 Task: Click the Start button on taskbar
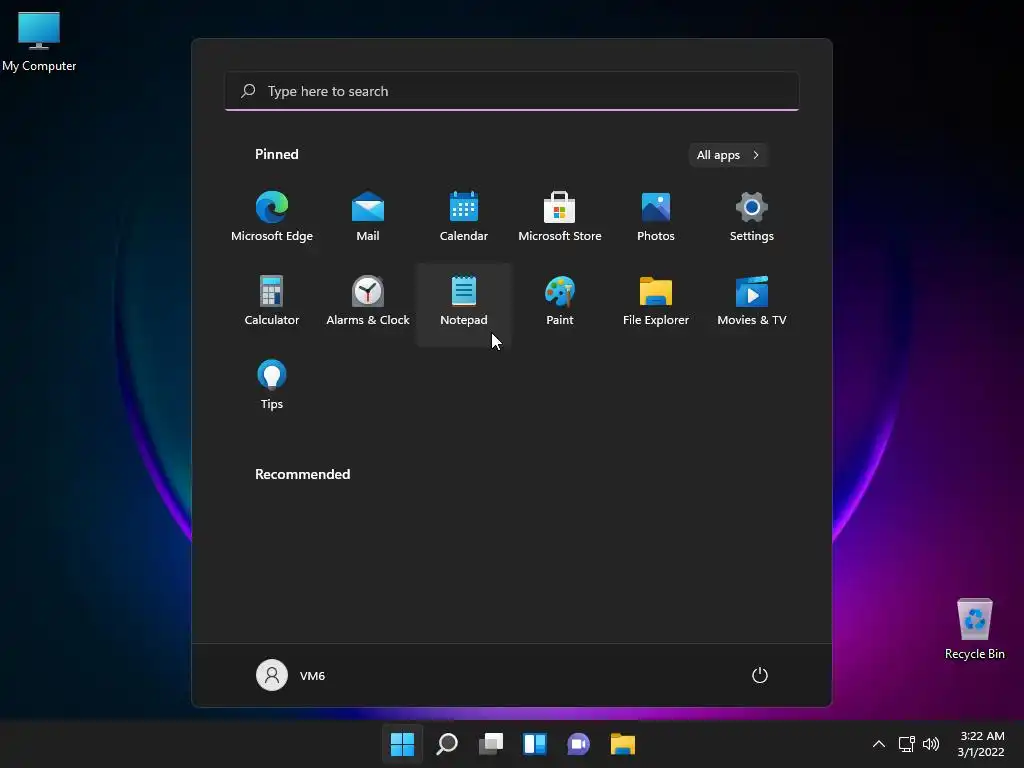(402, 744)
